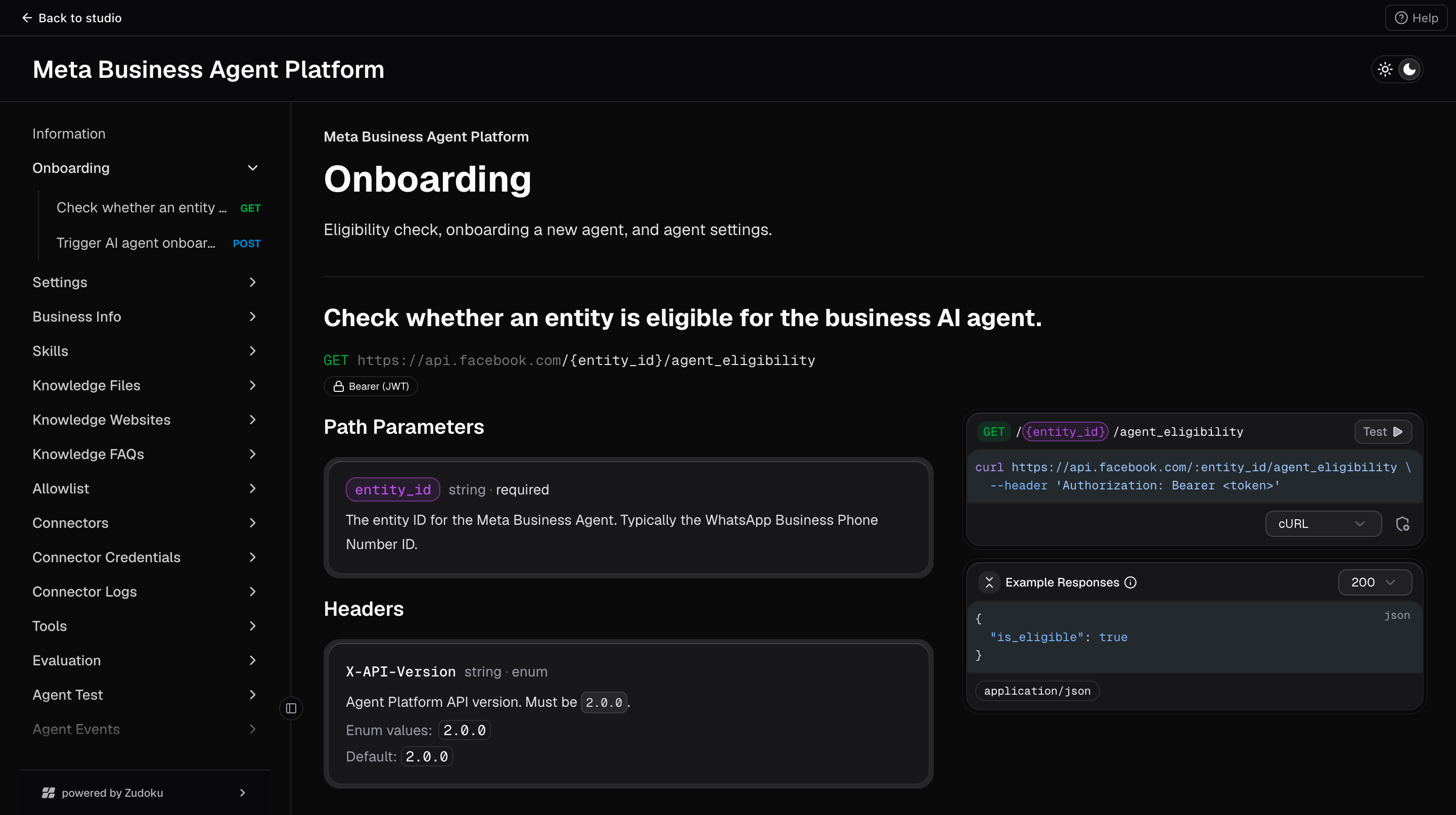Click the copy code settings icon
The image size is (1456, 815).
coord(1403,524)
